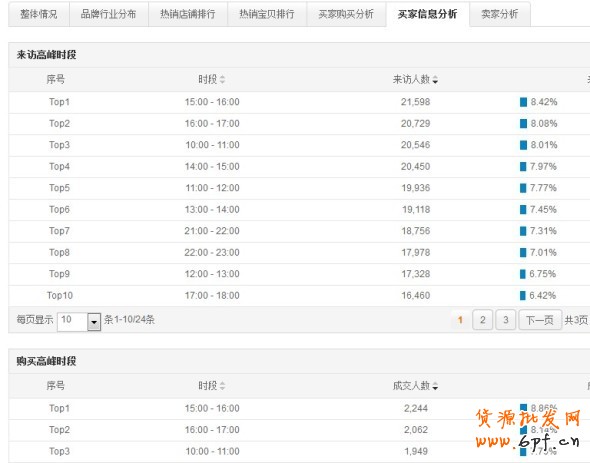Click the 7.01% percentage value
Viewport: 590px width, 463px height.
pos(543,253)
